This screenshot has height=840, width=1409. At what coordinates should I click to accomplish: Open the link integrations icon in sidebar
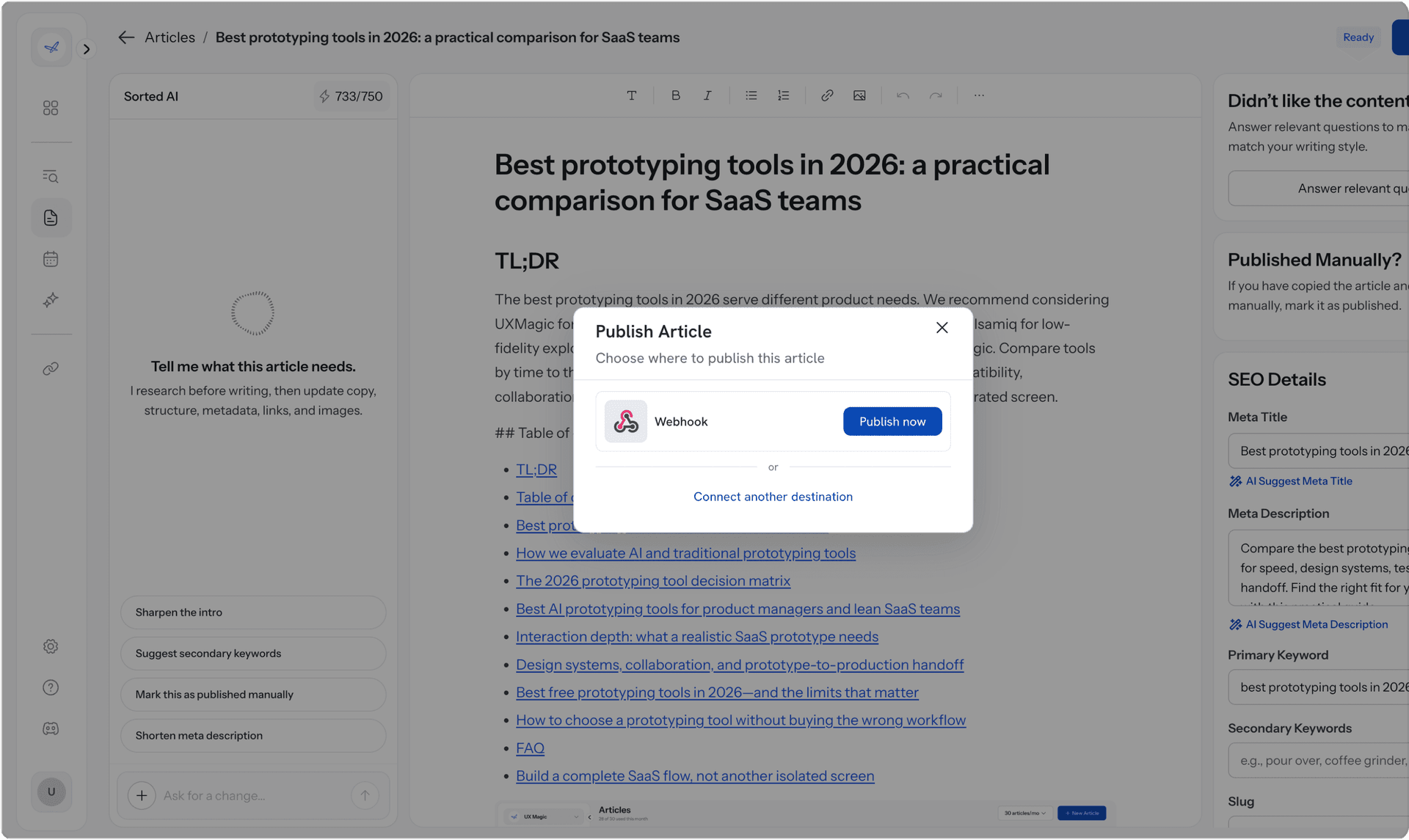[x=51, y=369]
